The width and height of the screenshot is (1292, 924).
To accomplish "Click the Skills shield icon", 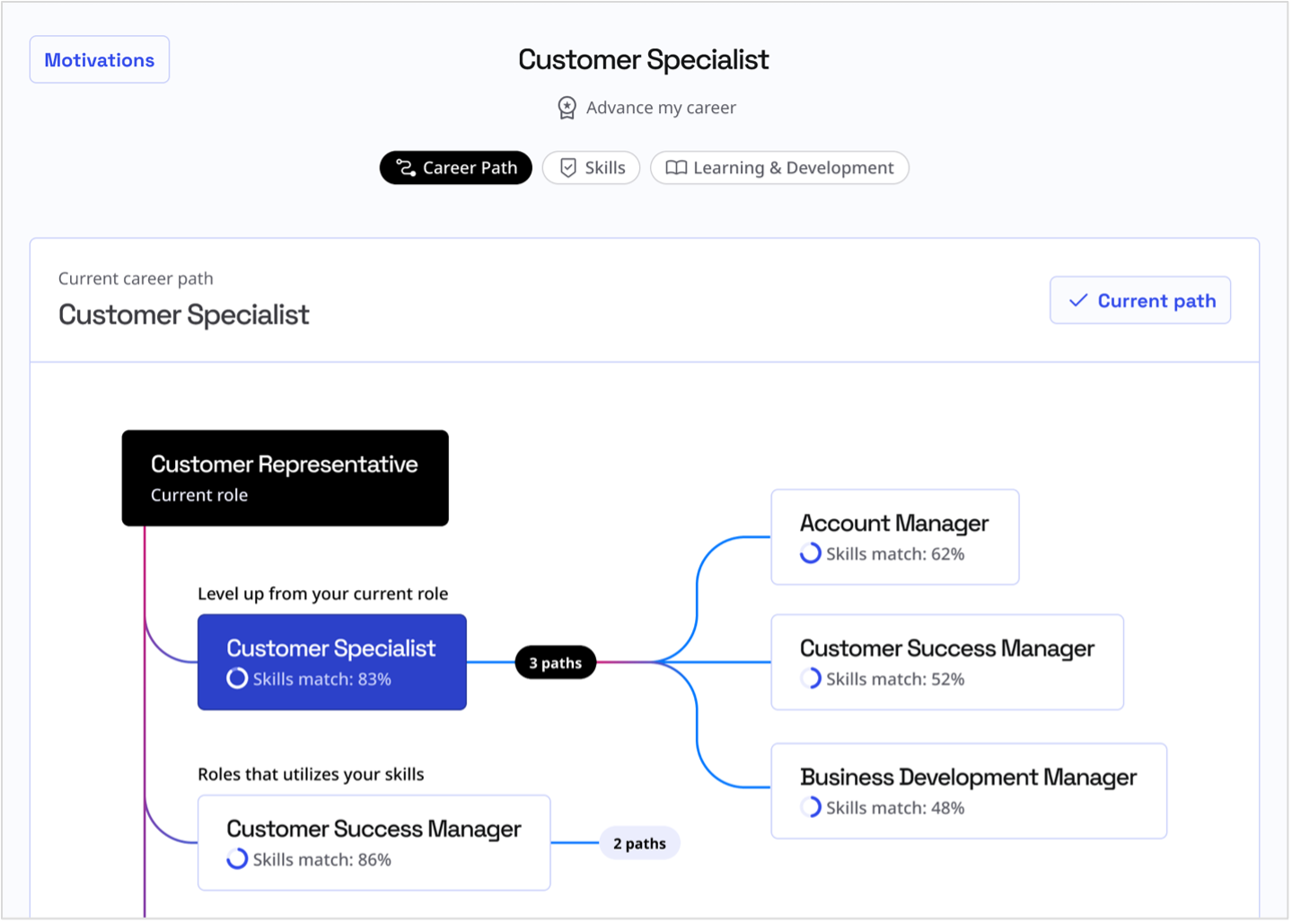I will tap(567, 168).
